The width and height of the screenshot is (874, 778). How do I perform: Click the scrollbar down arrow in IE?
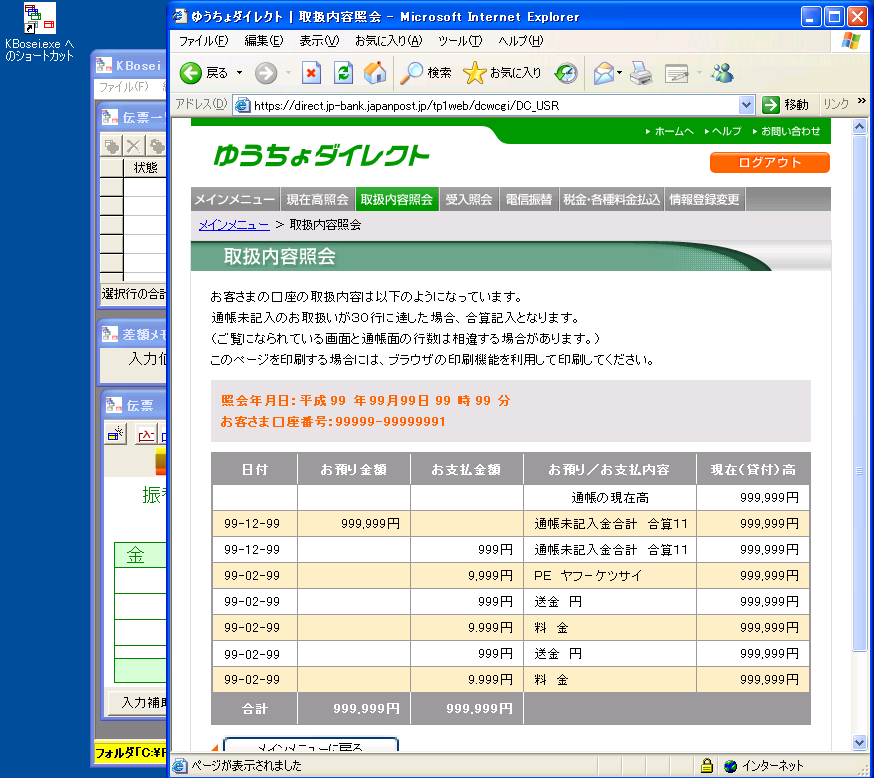click(x=859, y=742)
